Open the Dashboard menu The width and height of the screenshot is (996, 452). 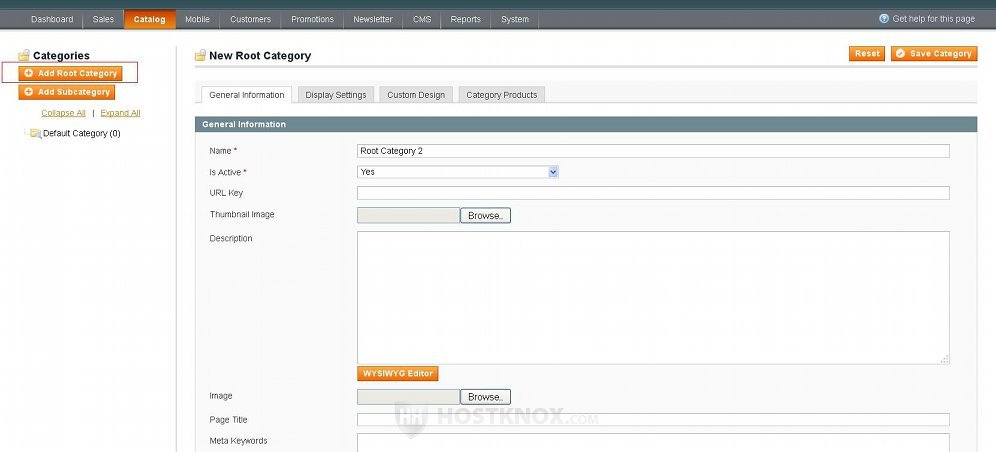pos(52,19)
